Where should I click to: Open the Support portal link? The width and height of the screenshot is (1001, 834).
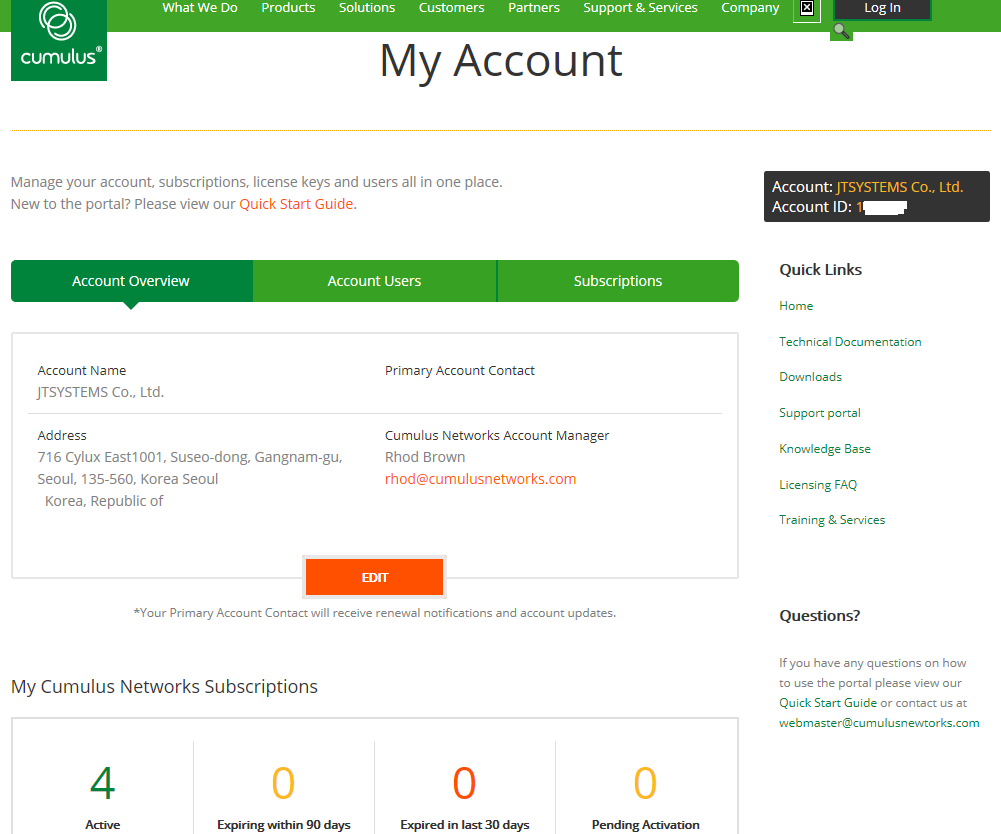(x=820, y=413)
